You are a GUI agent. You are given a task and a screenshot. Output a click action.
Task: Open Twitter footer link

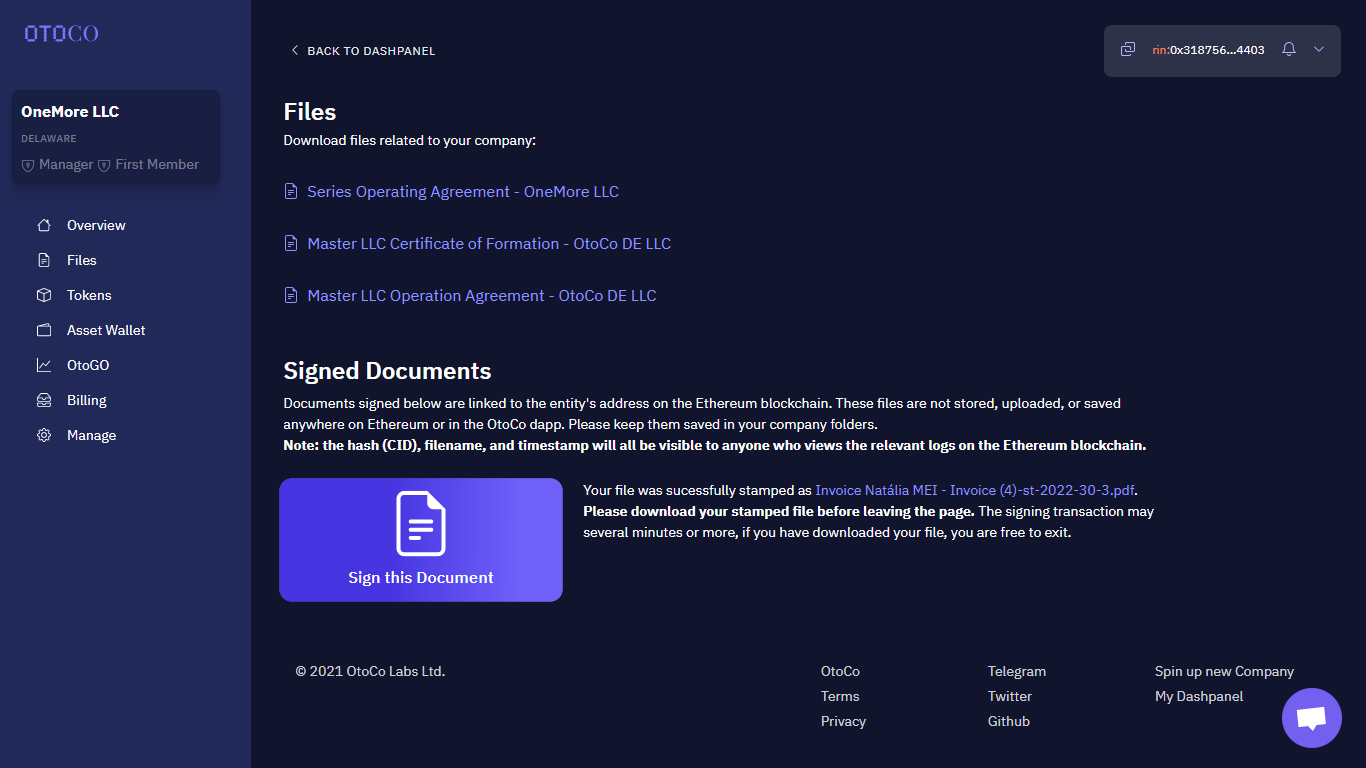1010,696
